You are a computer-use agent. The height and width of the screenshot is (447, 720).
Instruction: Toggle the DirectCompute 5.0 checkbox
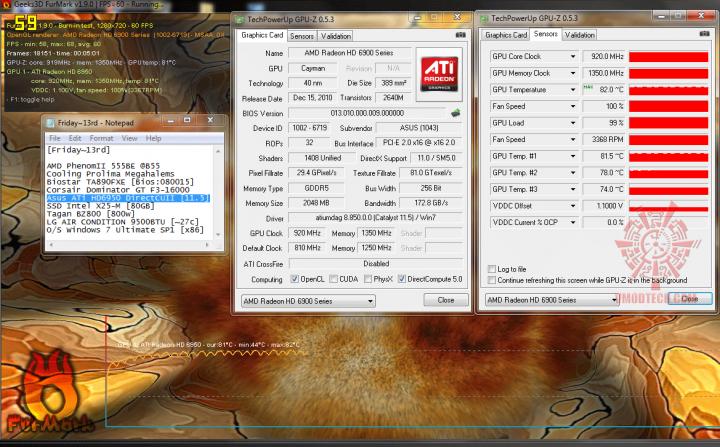[x=402, y=279]
